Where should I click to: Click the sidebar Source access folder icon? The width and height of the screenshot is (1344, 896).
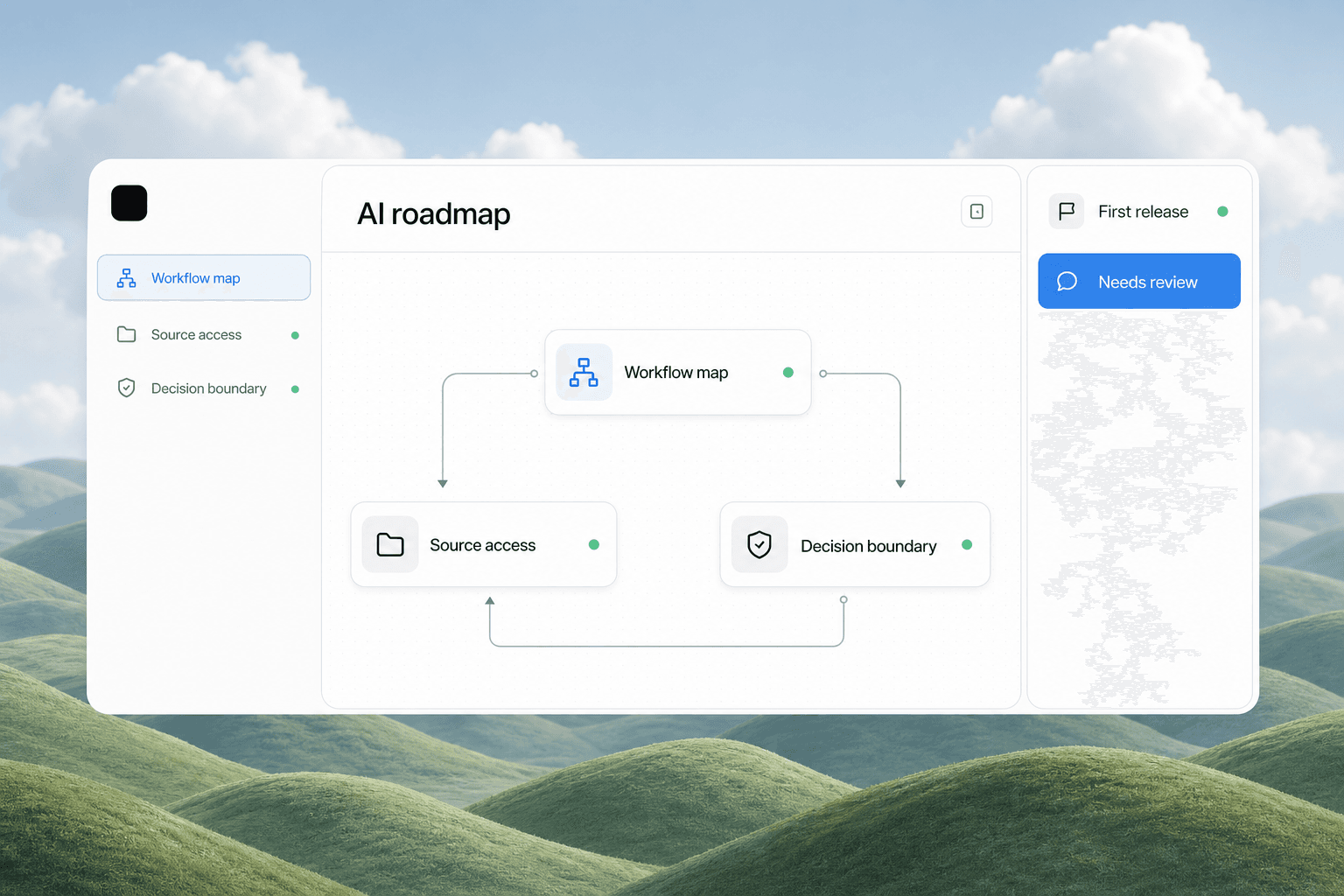[x=127, y=334]
